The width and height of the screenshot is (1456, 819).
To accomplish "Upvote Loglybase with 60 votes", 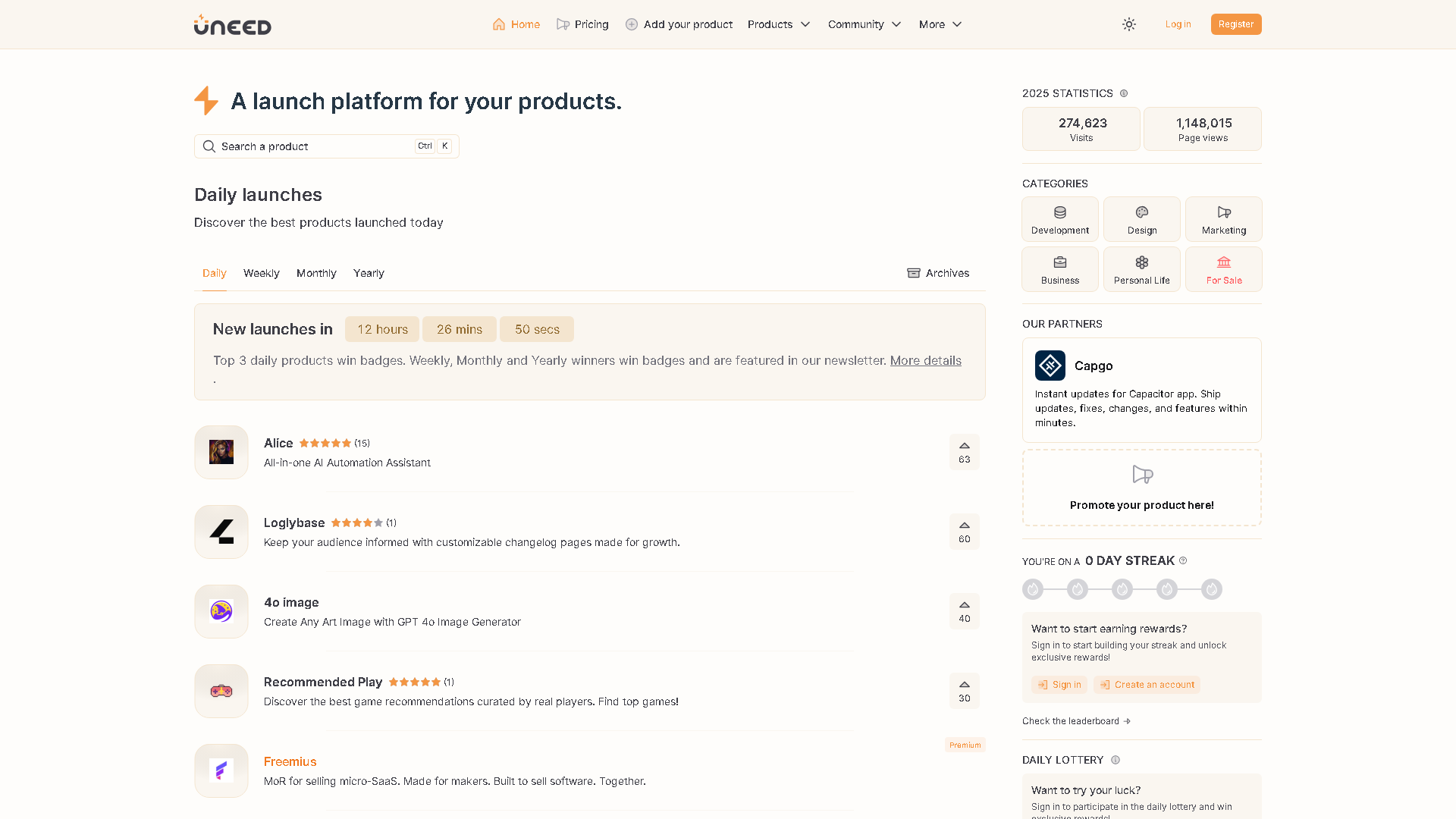I will (965, 532).
